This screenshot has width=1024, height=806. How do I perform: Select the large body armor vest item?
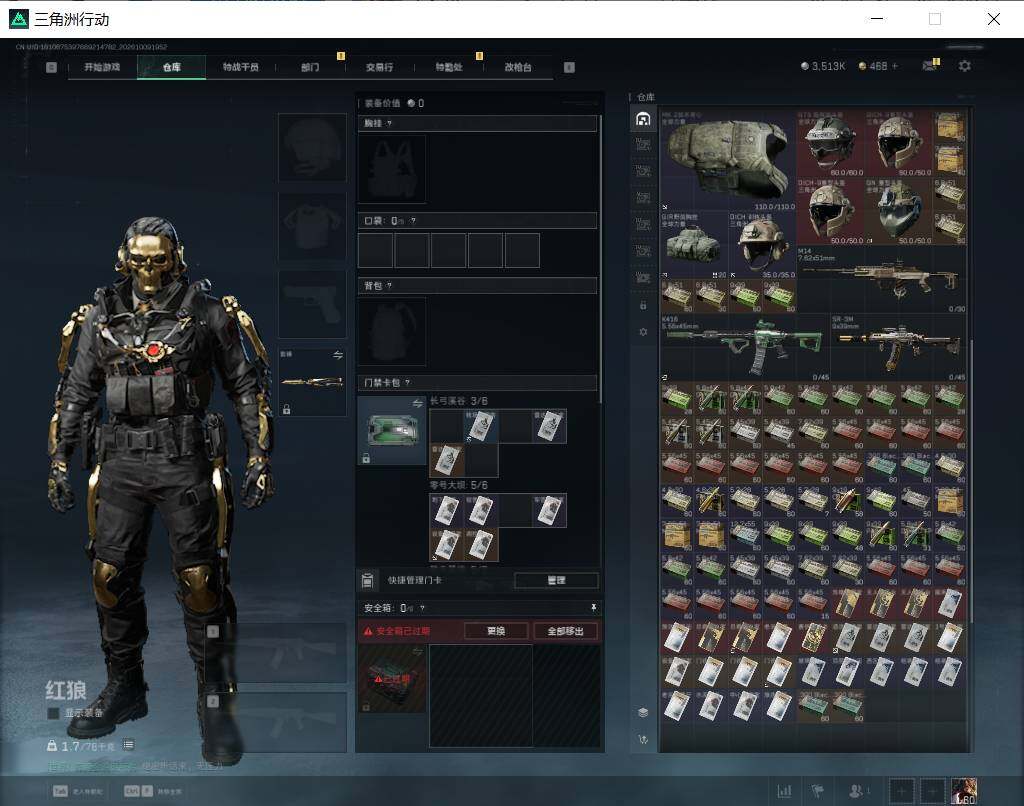pyautogui.click(x=728, y=161)
